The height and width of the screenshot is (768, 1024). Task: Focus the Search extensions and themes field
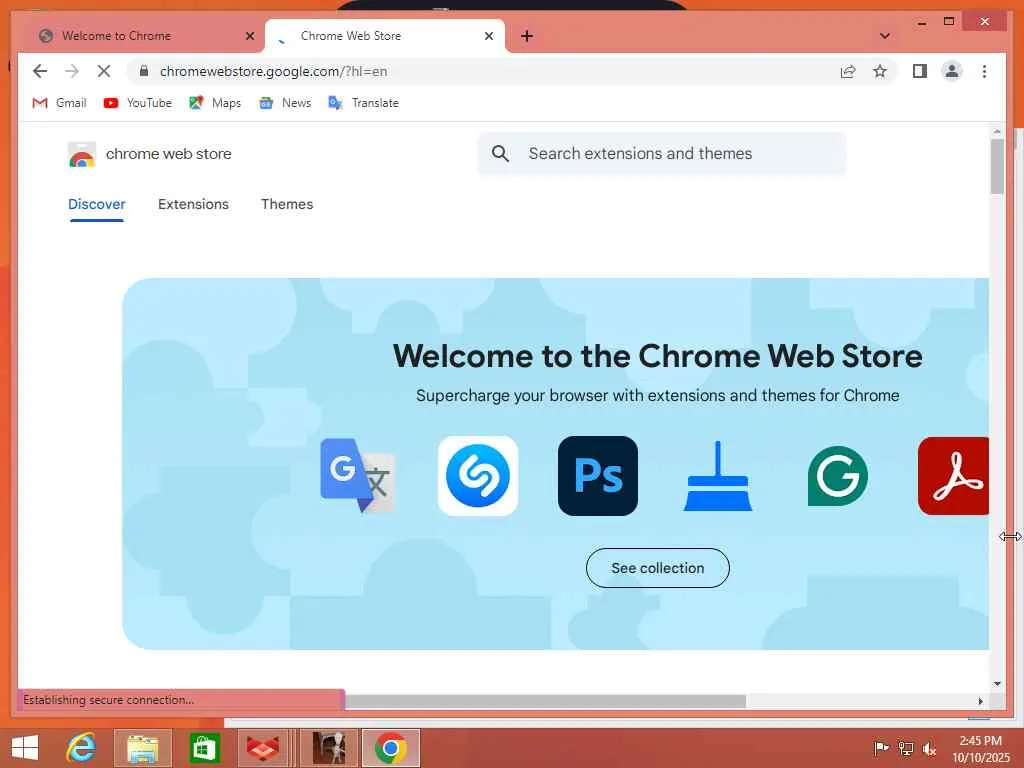pyautogui.click(x=662, y=153)
